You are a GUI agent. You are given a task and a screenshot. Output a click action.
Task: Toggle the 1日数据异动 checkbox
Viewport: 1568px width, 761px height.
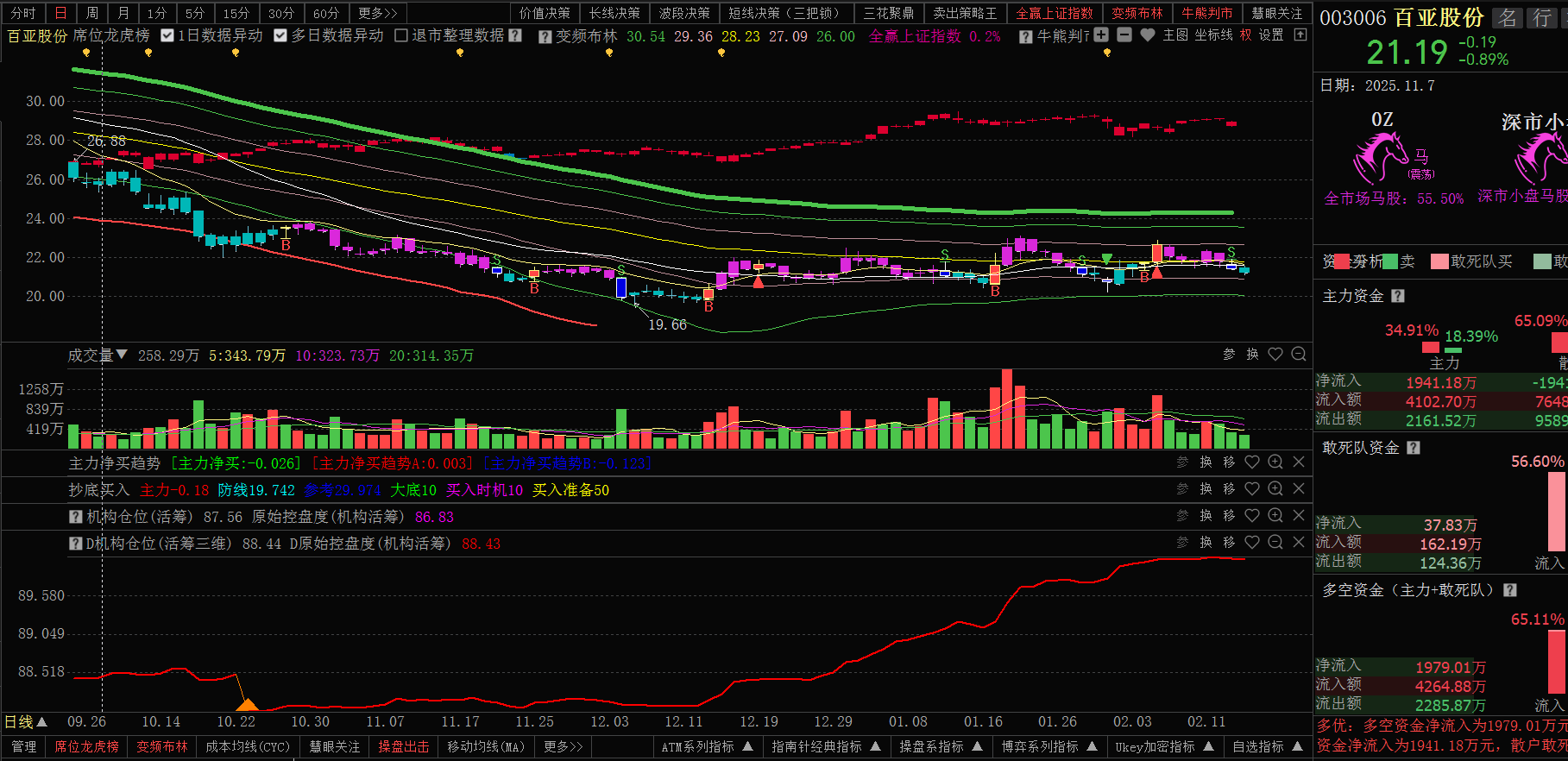167,35
